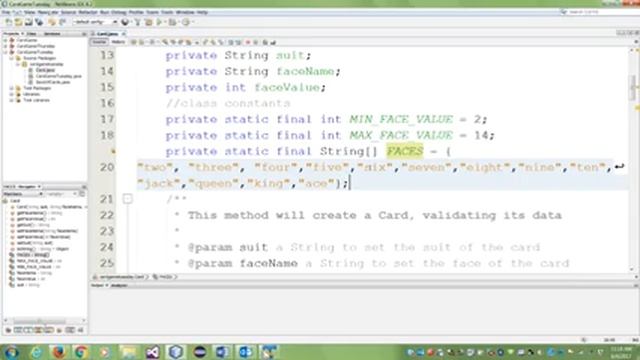Click the New File toolbar icon
Screen dimensions: 640x360
(9, 22)
